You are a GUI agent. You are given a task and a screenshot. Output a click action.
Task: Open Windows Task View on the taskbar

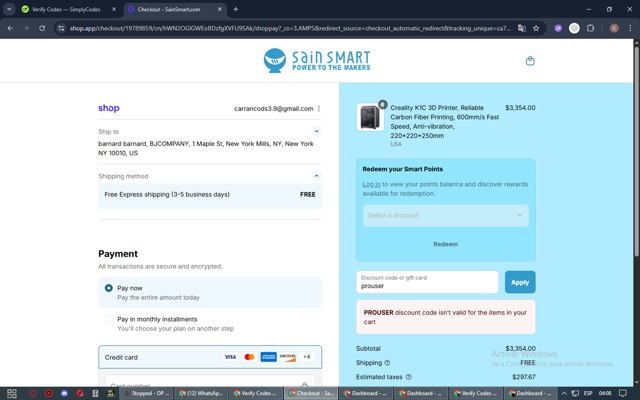(x=12, y=393)
